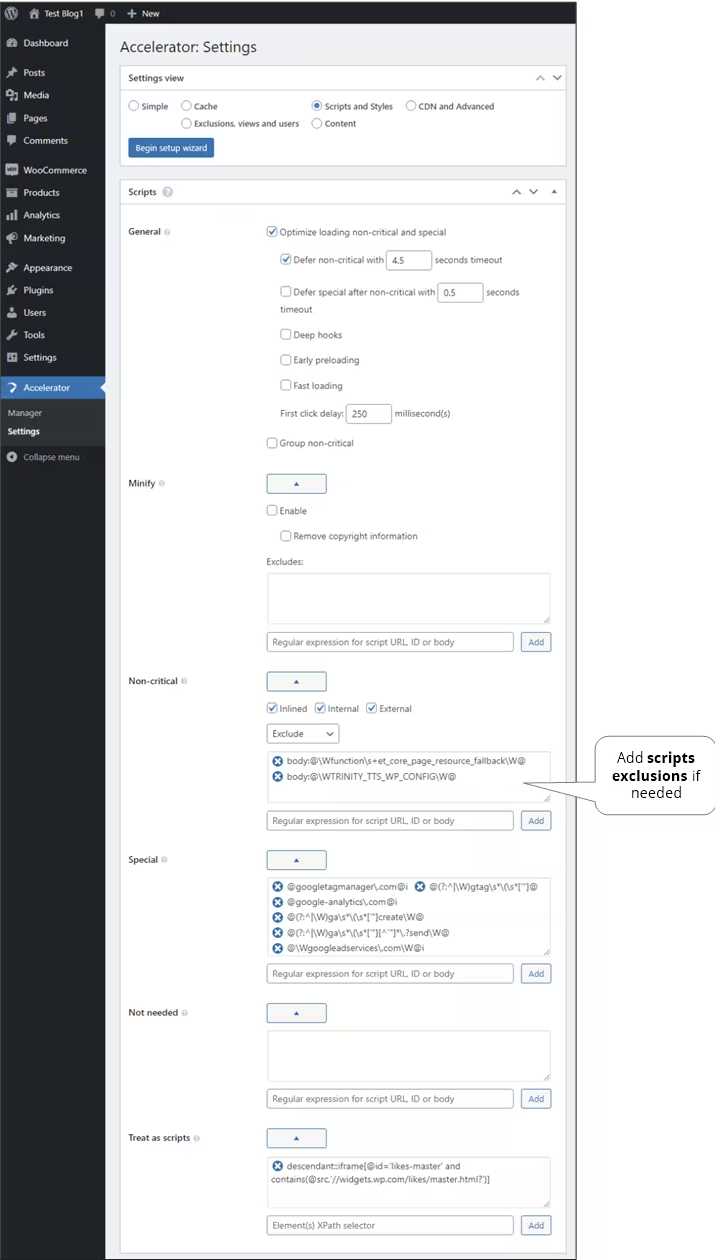Remove the TRINITY_TTS_WP_CONFIG exclusion entry
The width and height of the screenshot is (715, 1260).
click(277, 777)
